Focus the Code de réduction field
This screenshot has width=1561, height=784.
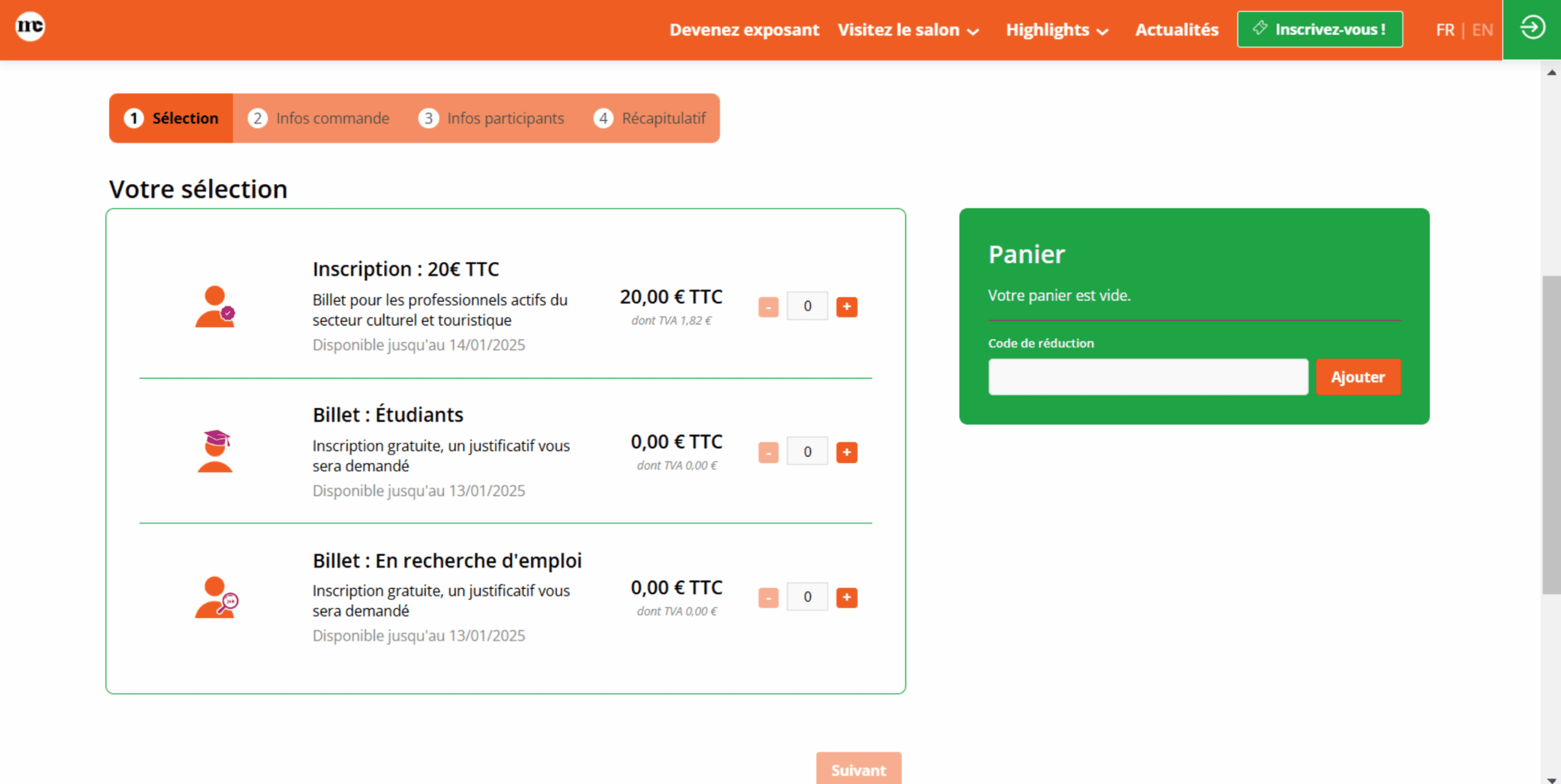point(1148,377)
